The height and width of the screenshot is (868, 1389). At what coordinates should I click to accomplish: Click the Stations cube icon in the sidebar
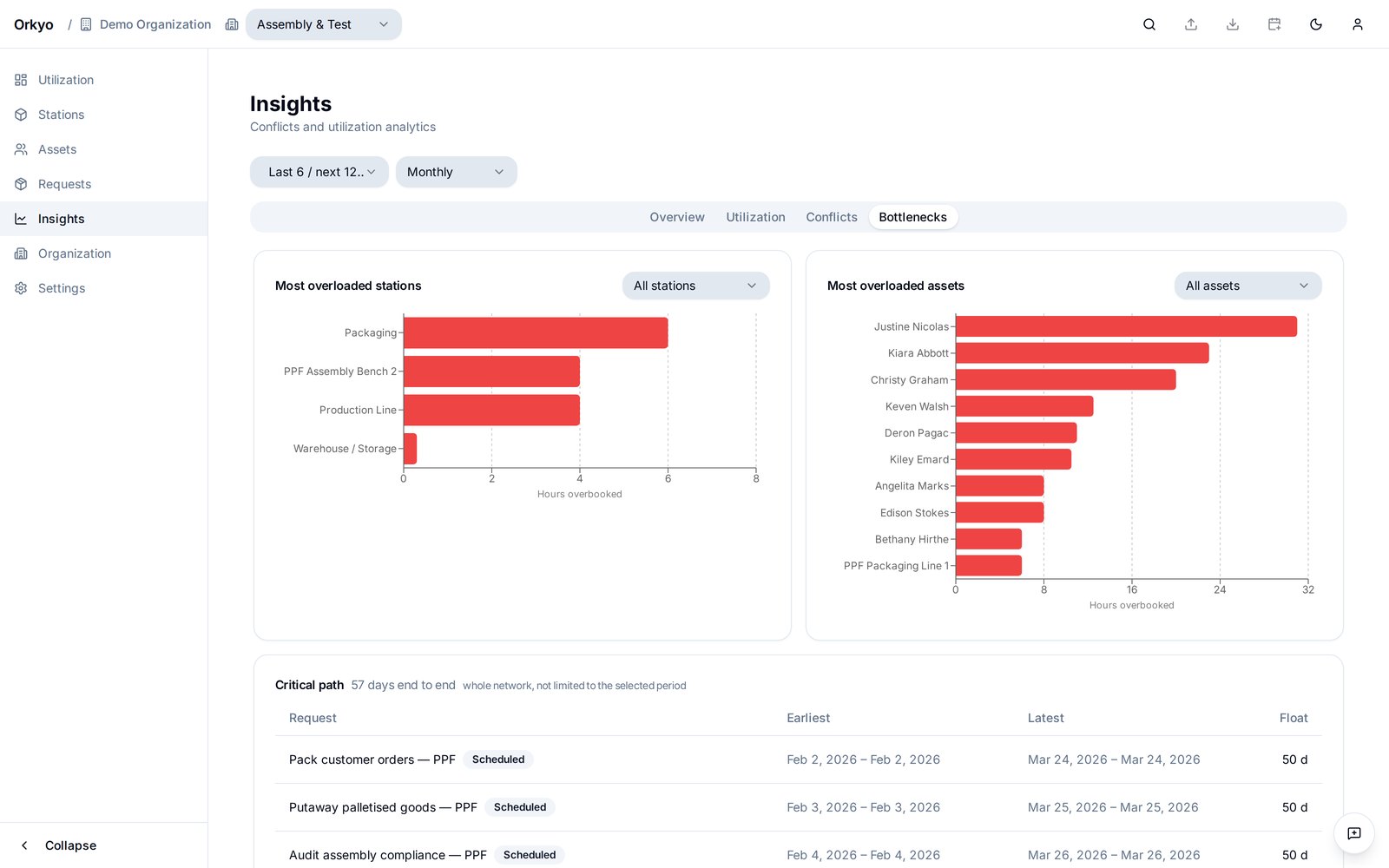pos(21,115)
